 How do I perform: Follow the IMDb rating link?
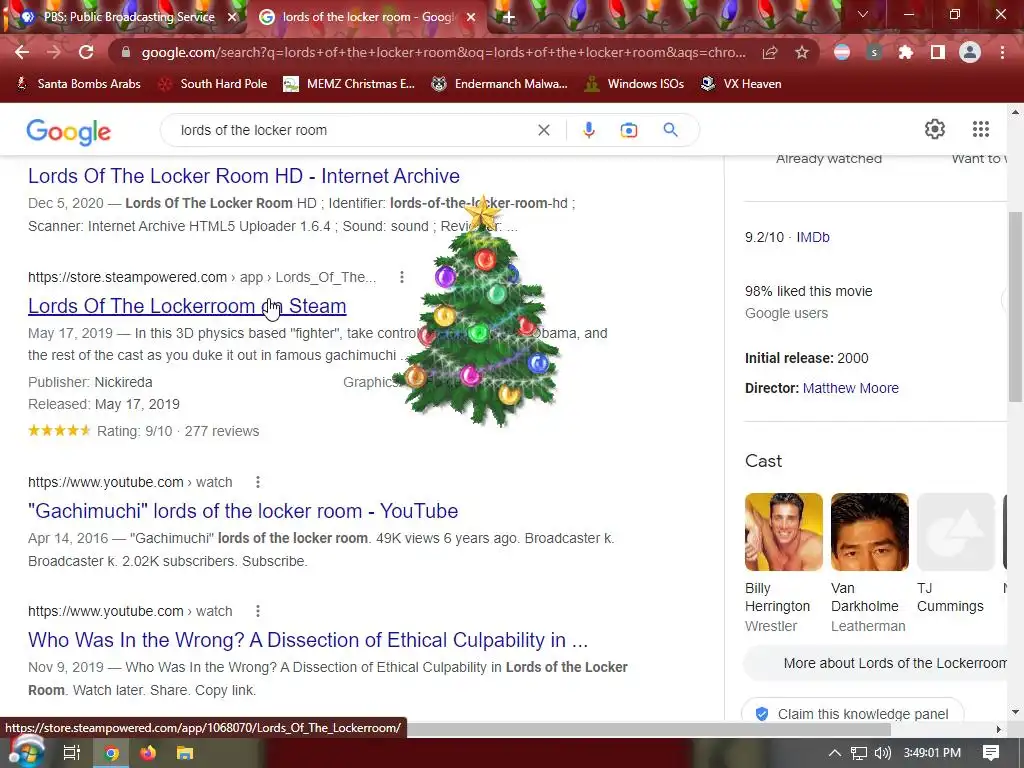click(812, 237)
